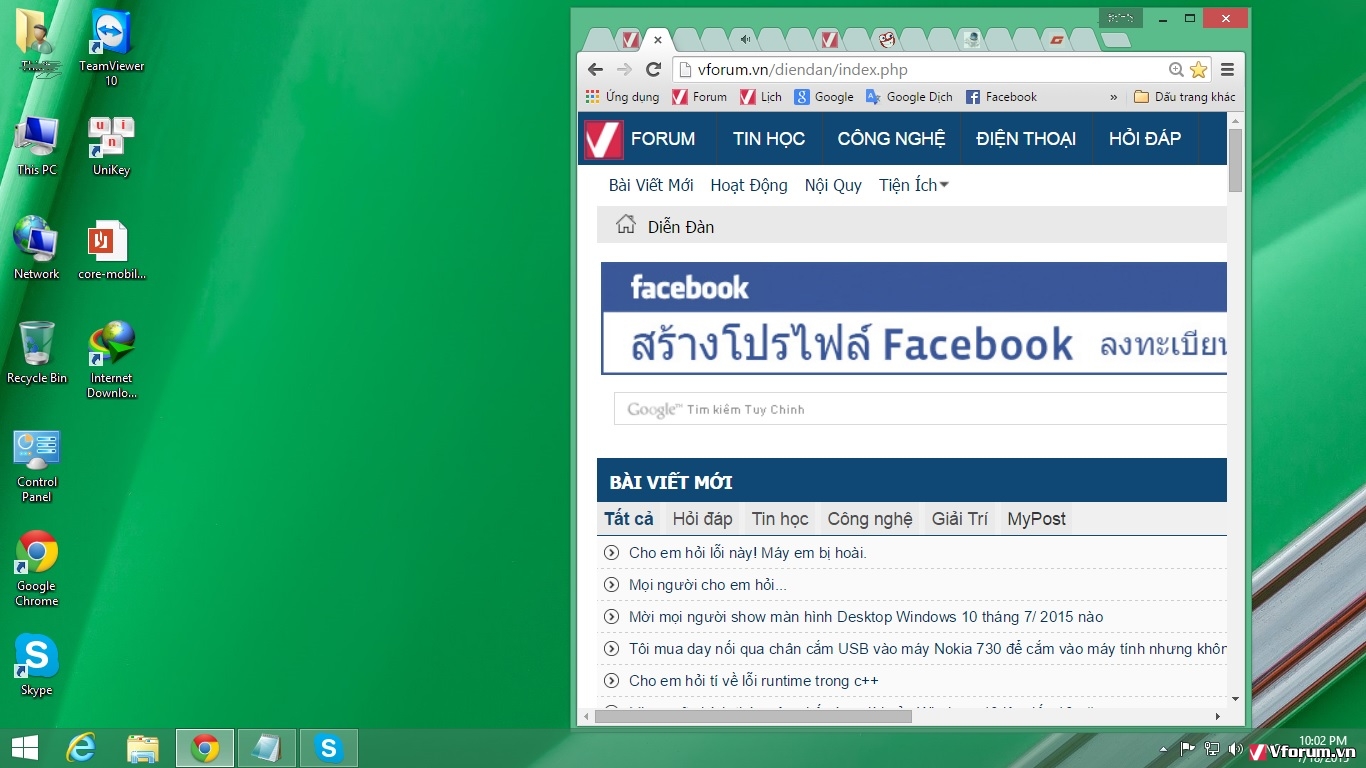
Task: Bookmark this page with the star icon
Action: 1198,70
